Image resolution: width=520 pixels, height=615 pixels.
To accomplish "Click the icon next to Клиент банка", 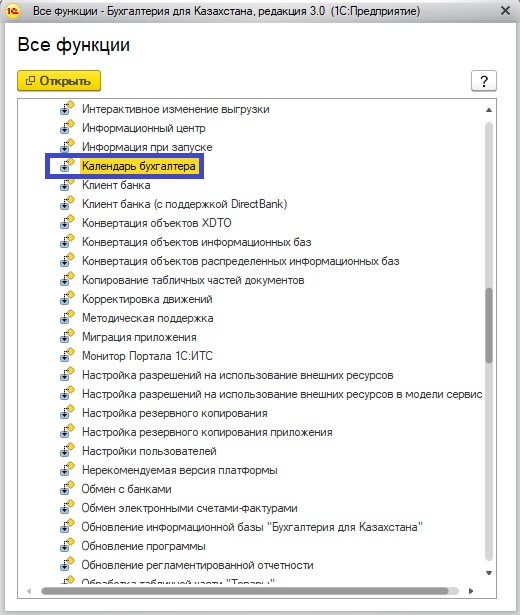I will pos(67,184).
